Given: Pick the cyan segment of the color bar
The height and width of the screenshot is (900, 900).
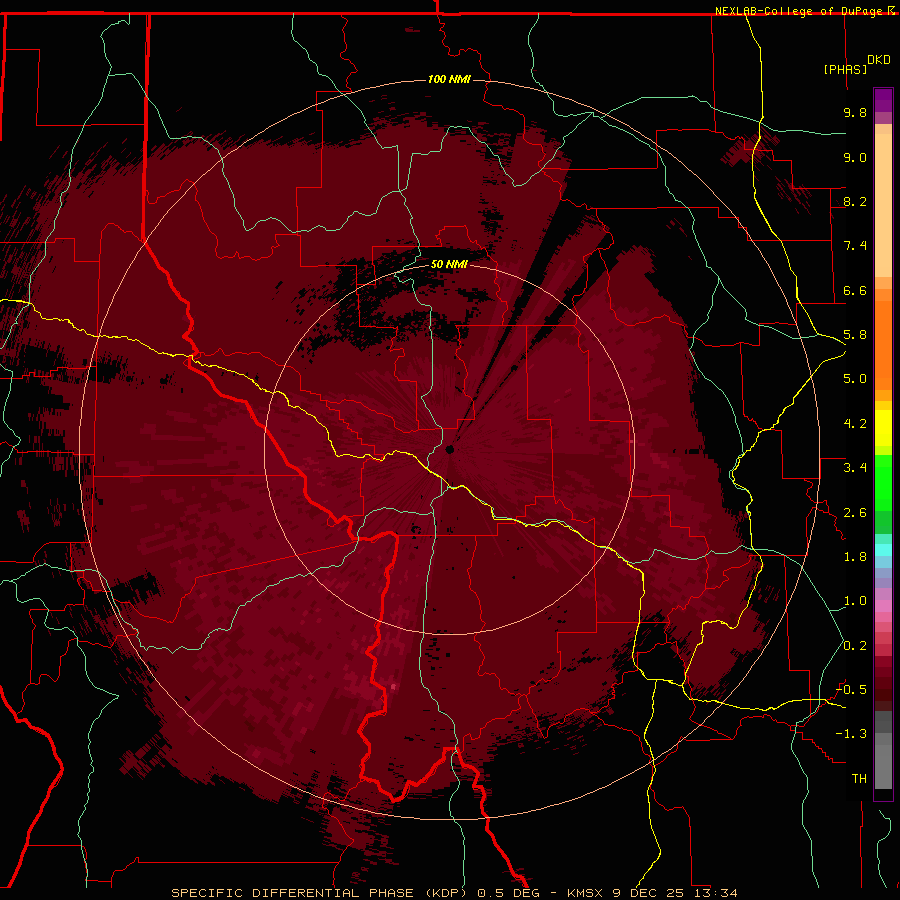Looking at the screenshot, I should (883, 550).
